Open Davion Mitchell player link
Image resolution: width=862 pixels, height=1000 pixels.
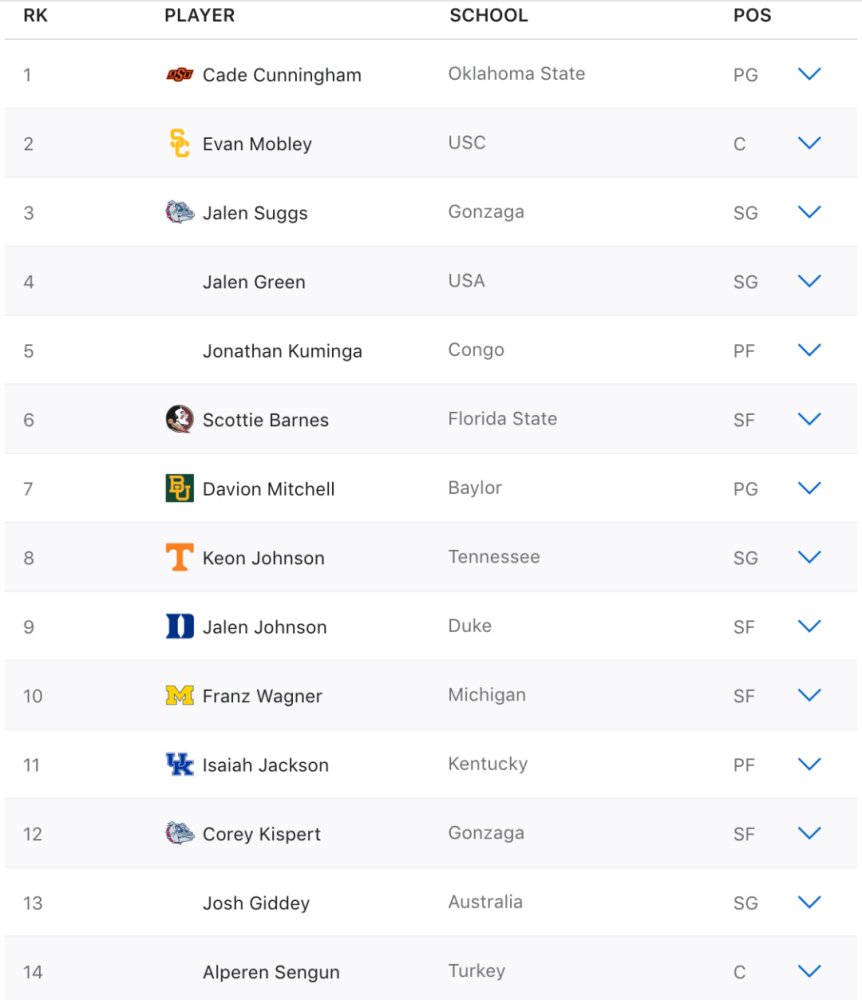coord(268,489)
